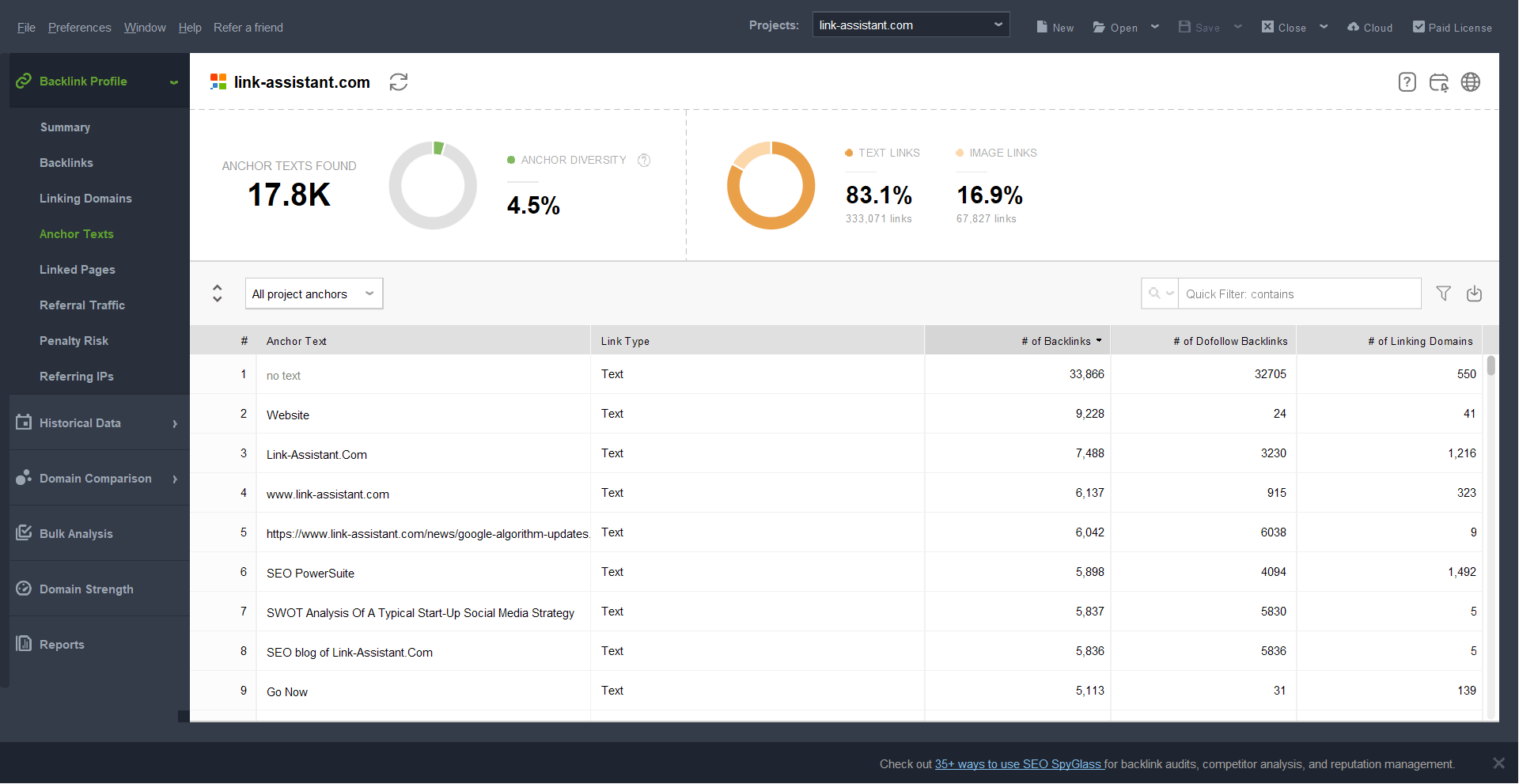
Task: Click the Cloud icon
Action: 1353,27
